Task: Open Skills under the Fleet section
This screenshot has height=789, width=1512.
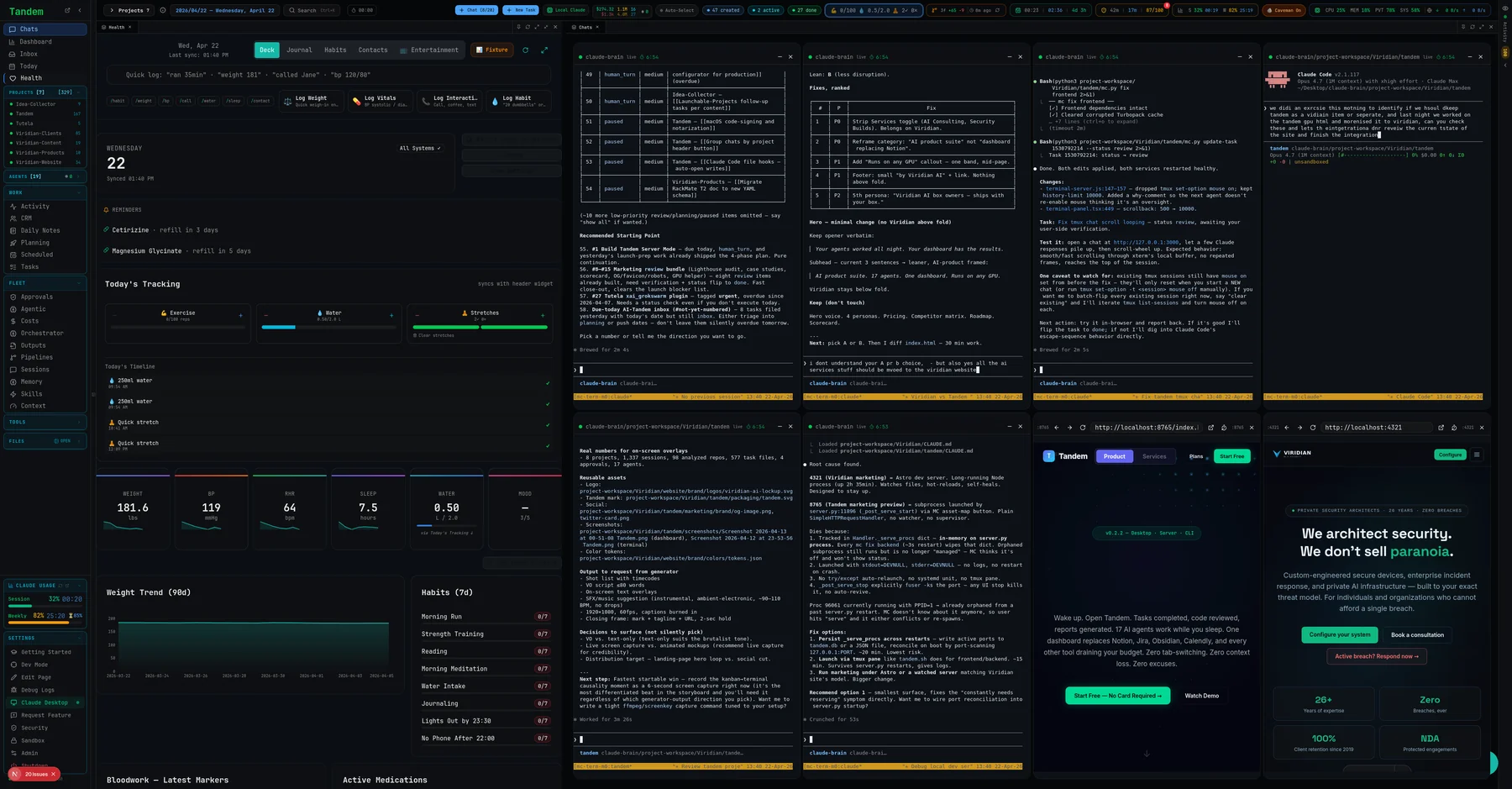Action: pyautogui.click(x=45, y=393)
